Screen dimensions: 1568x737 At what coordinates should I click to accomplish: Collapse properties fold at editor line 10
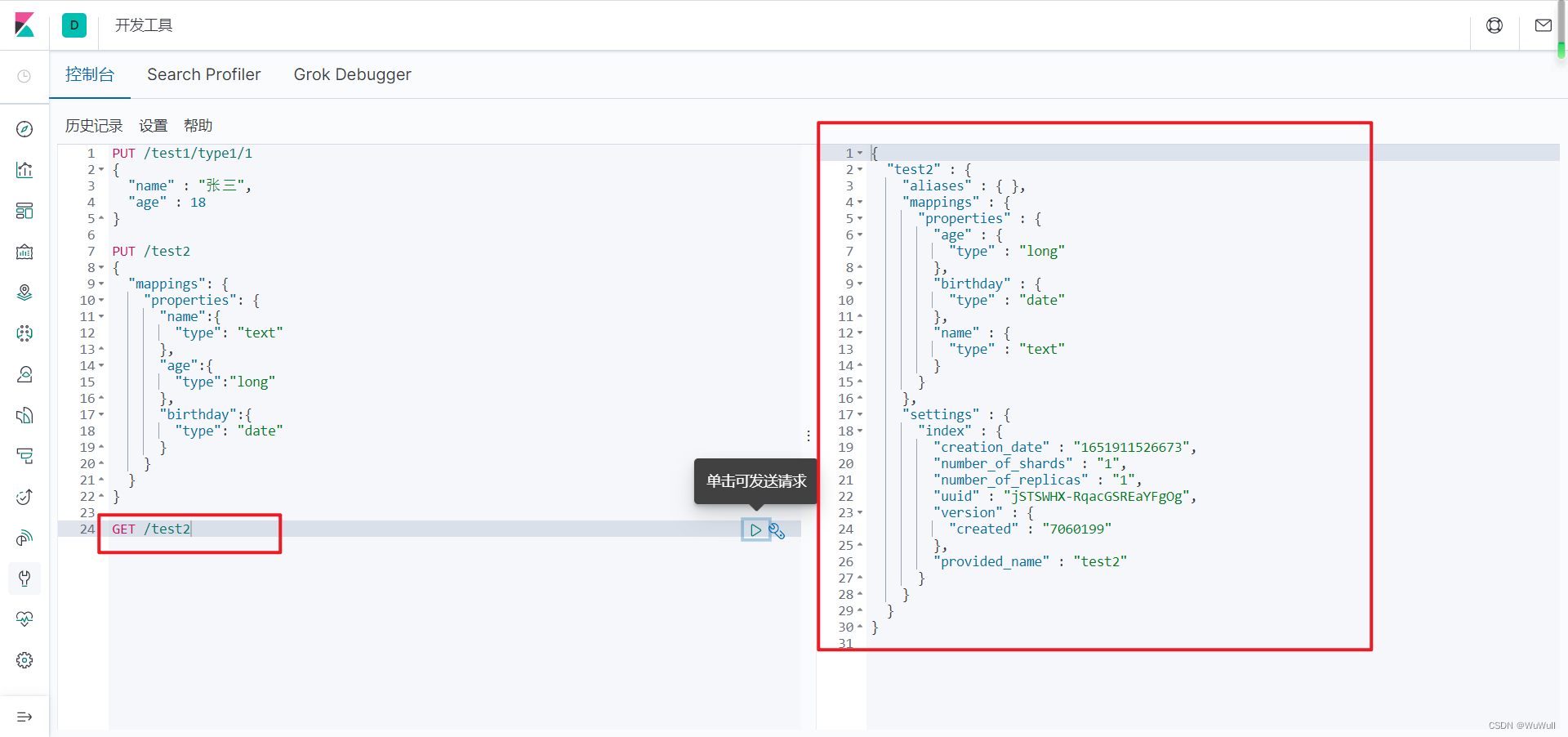point(101,301)
